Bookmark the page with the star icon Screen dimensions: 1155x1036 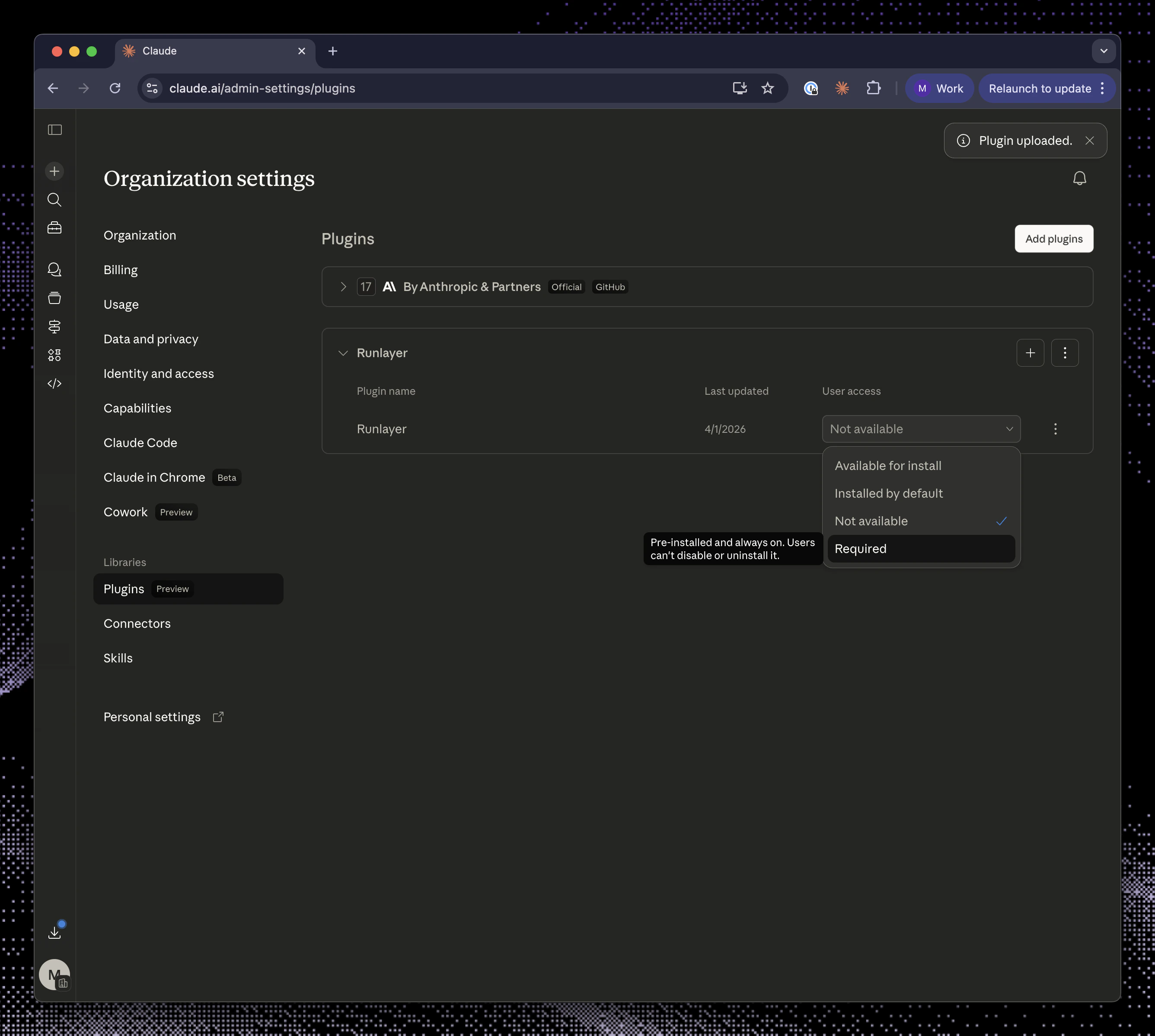point(768,88)
